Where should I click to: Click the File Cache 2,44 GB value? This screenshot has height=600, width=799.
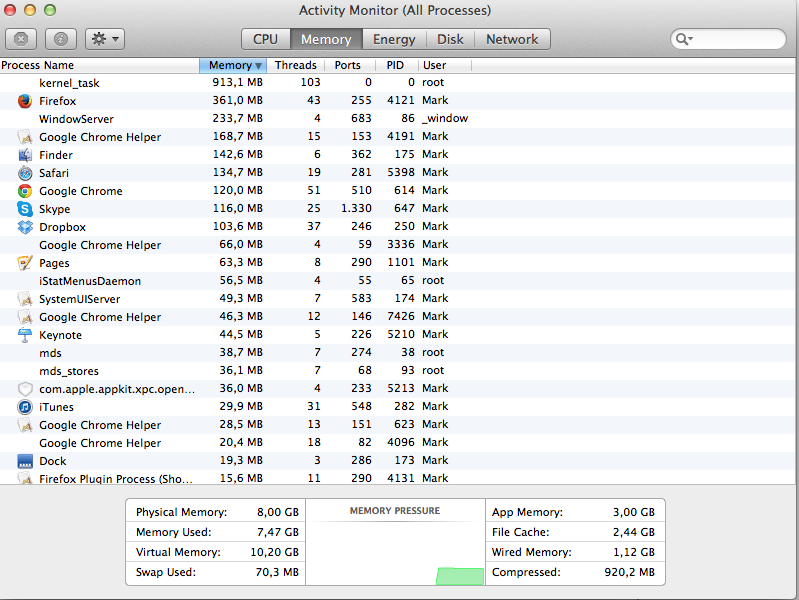coord(634,532)
